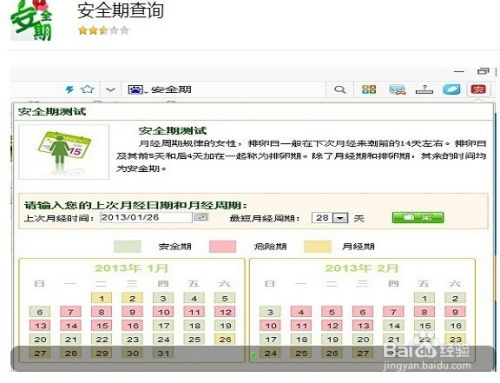Click the three-star app rating
The width and height of the screenshot is (500, 383).
click(103, 31)
